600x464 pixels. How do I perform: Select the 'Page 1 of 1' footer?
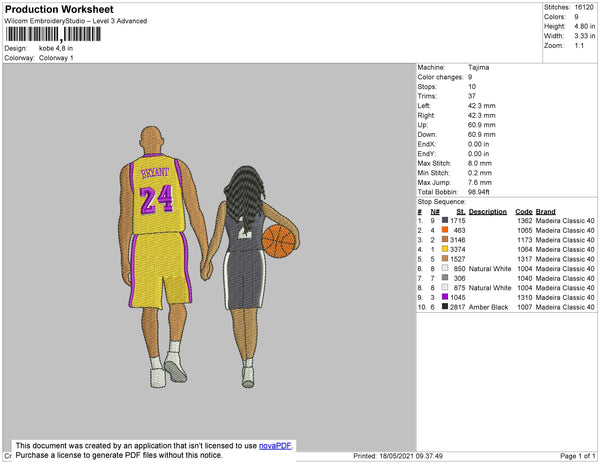pyautogui.click(x=577, y=456)
